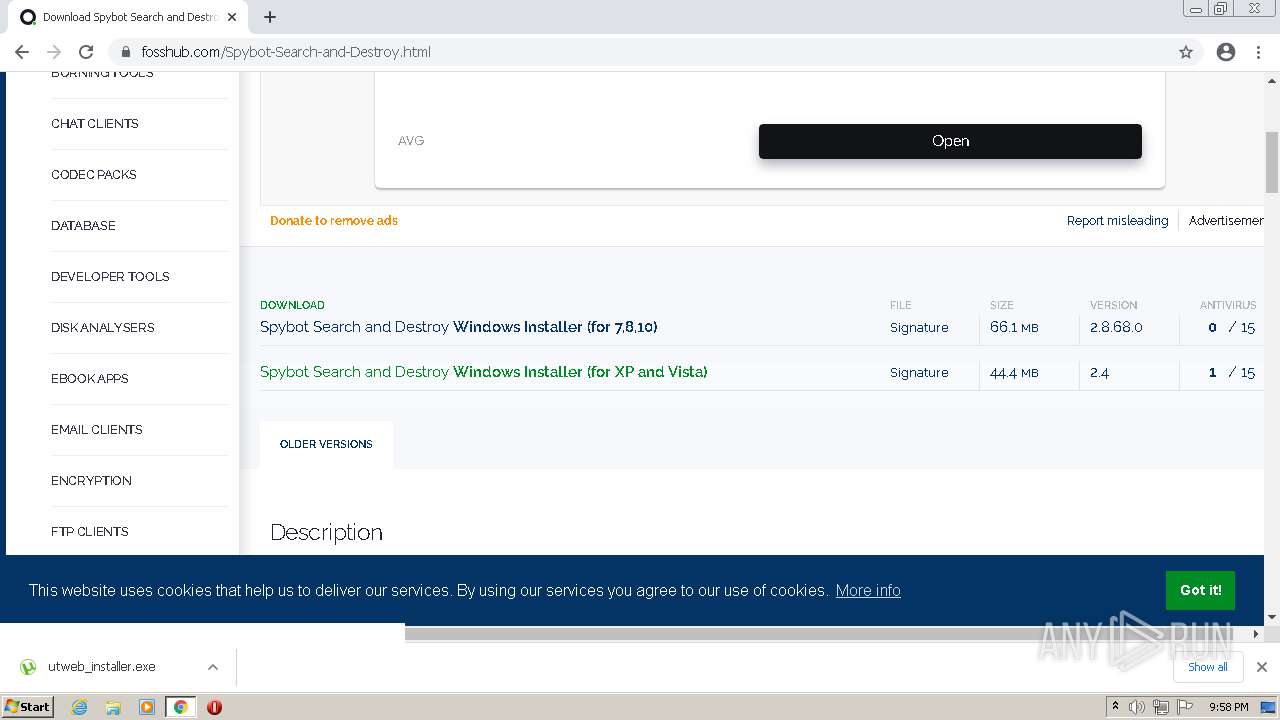The width and height of the screenshot is (1280, 720).
Task: Click Report misleading link
Action: [1117, 221]
